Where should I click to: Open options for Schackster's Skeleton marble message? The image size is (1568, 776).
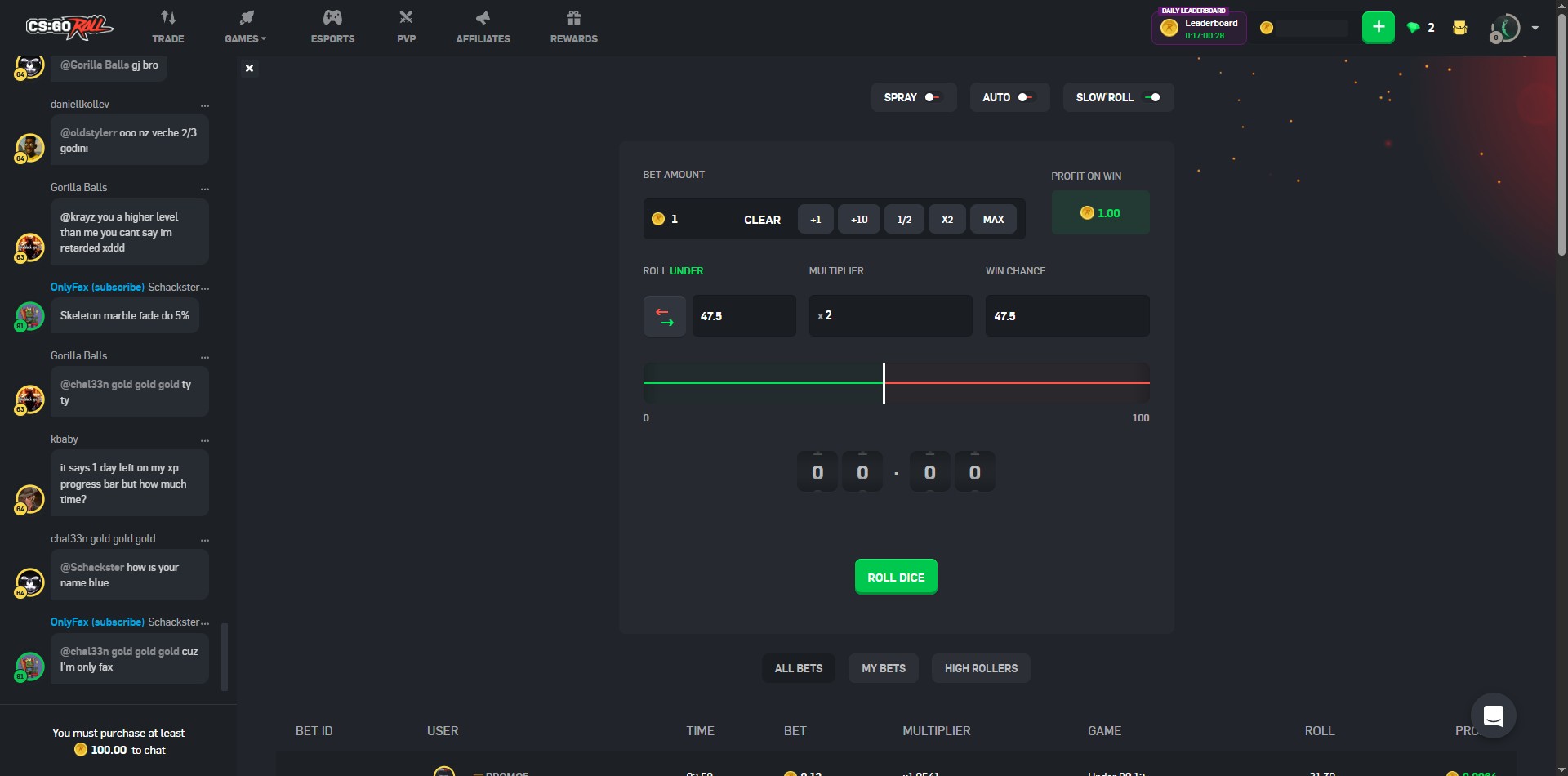(x=205, y=288)
